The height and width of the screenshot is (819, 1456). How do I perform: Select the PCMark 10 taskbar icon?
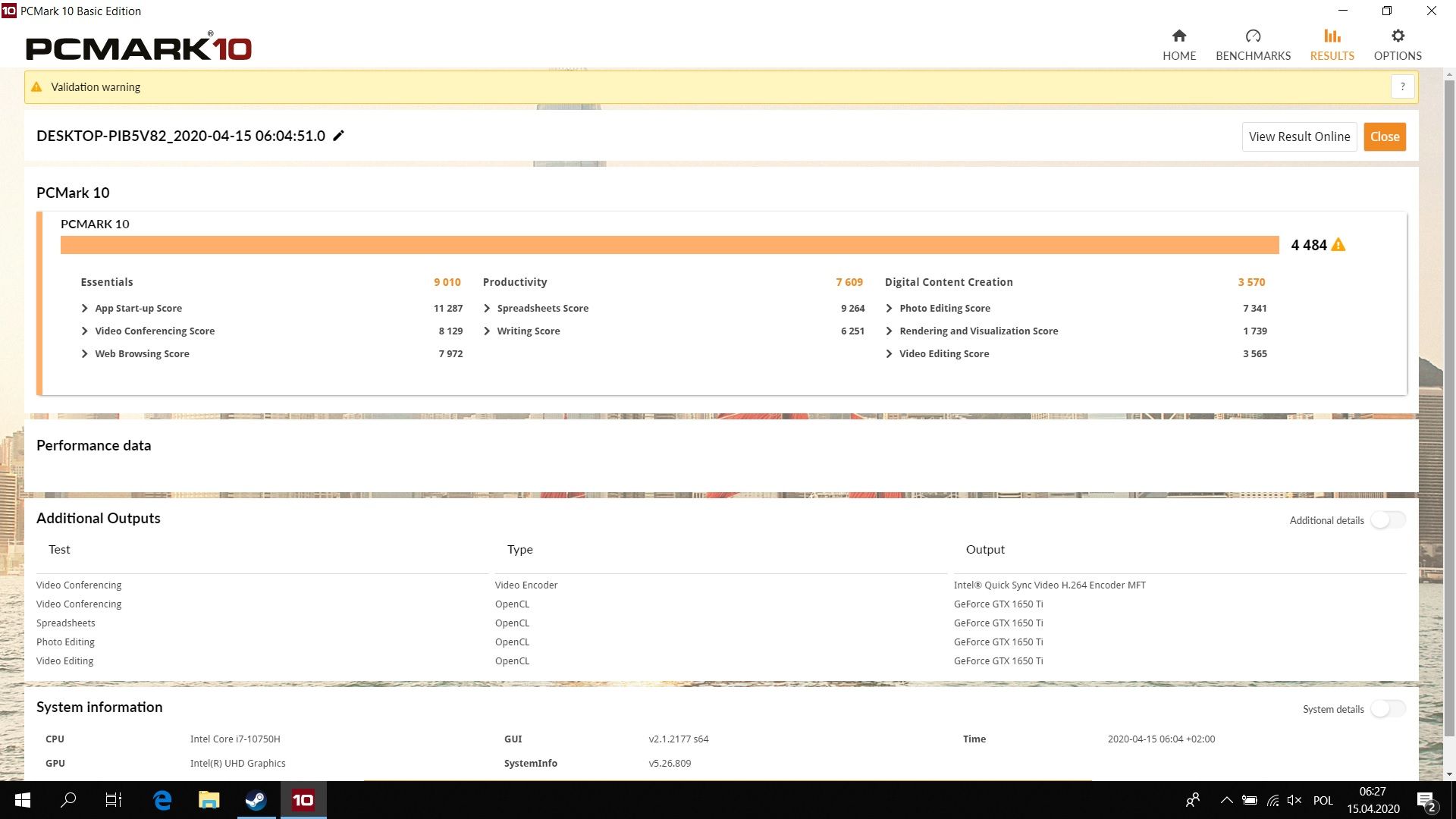(x=303, y=800)
